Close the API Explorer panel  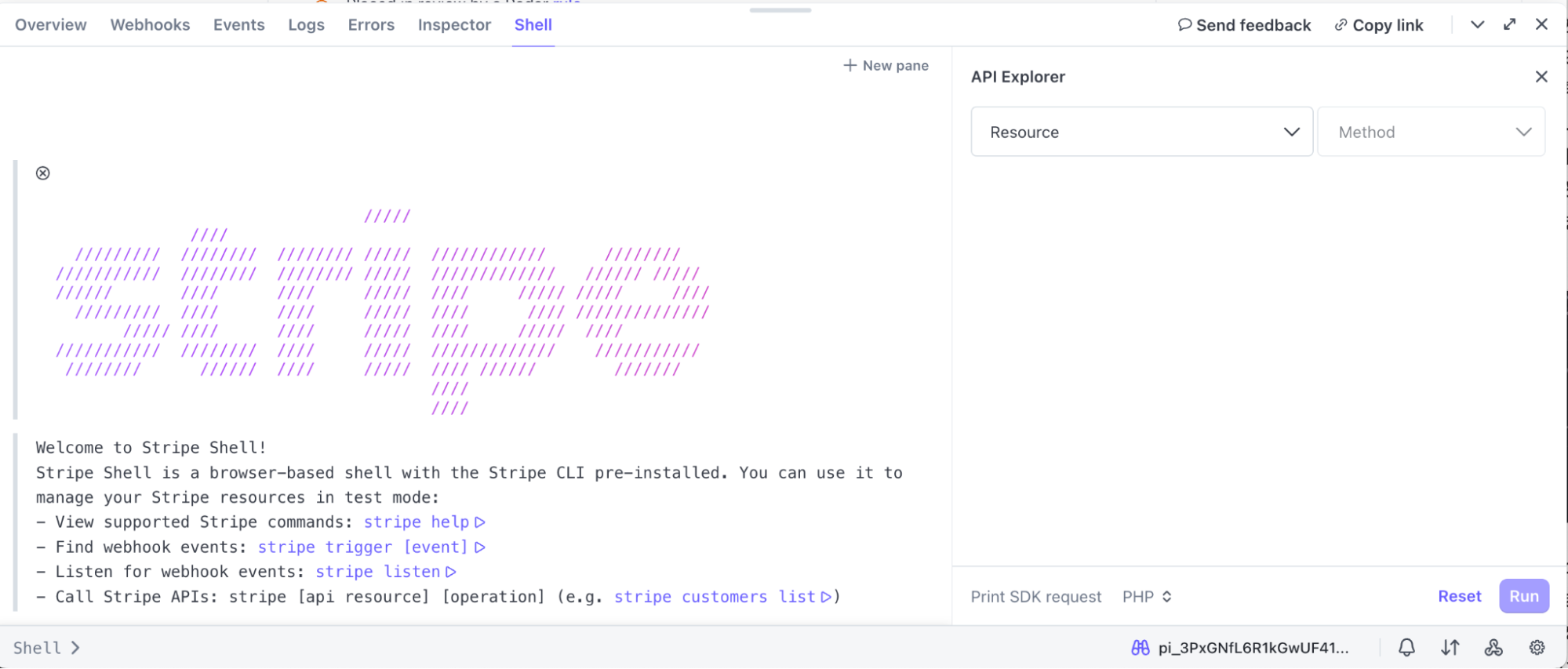(x=1541, y=77)
